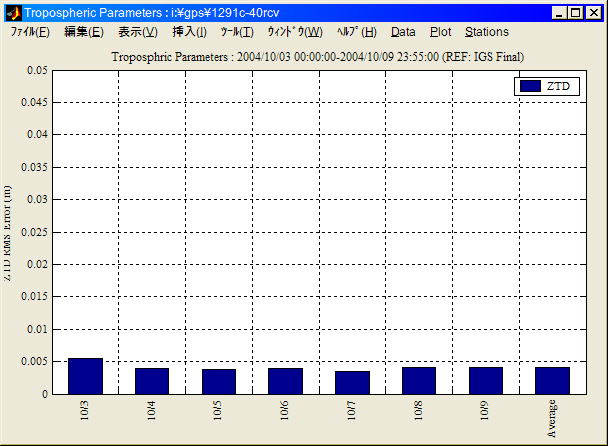
Task: Open the Stations menu
Action: click(487, 32)
